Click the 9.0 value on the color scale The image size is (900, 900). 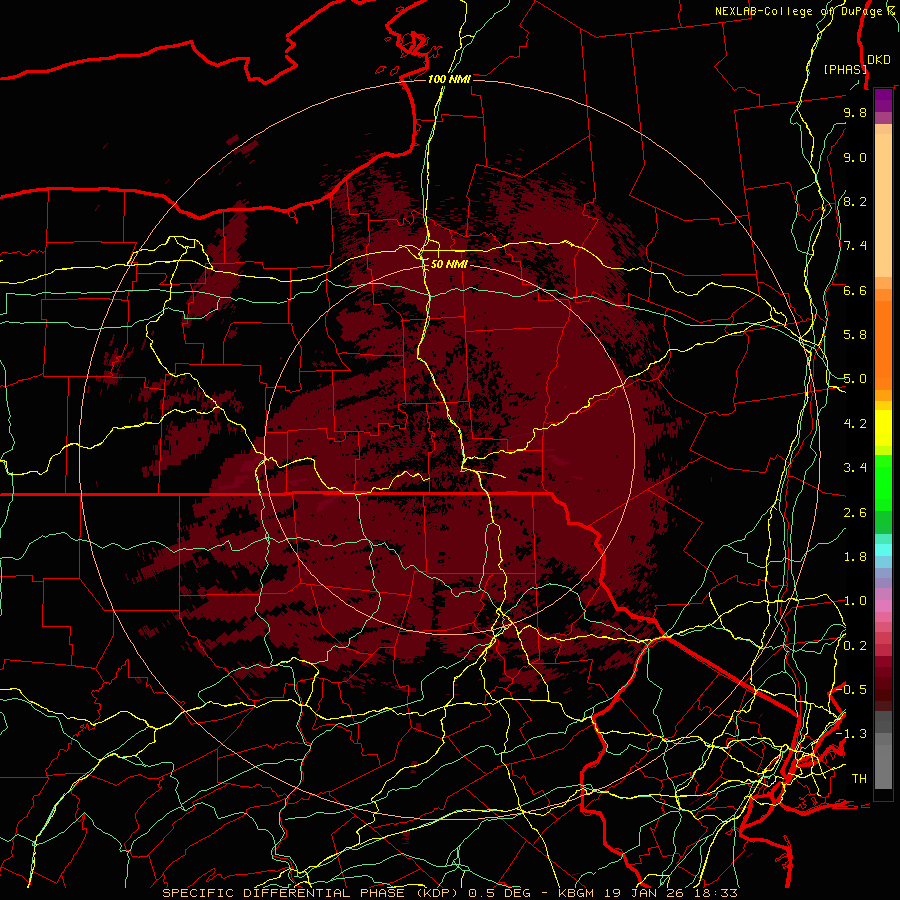point(855,157)
